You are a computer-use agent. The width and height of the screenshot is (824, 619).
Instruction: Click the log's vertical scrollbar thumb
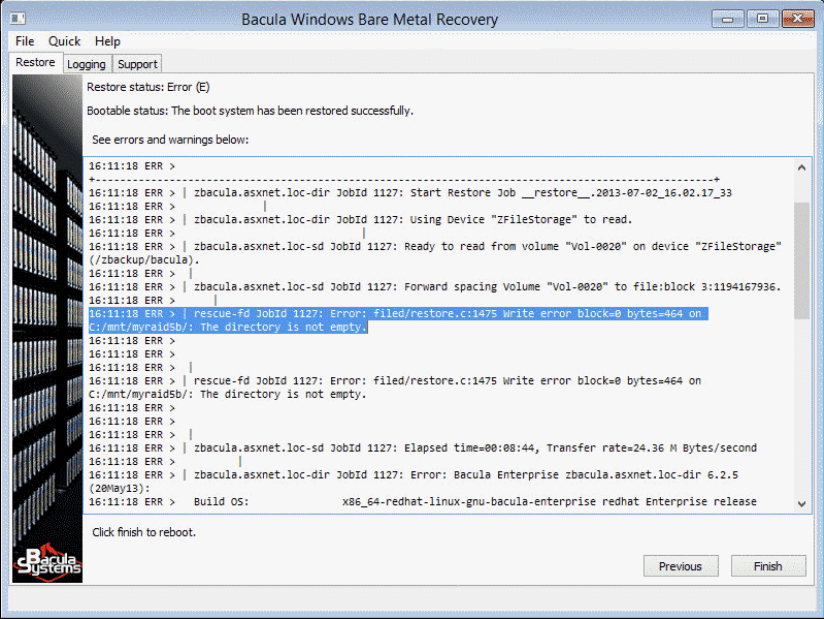point(802,260)
